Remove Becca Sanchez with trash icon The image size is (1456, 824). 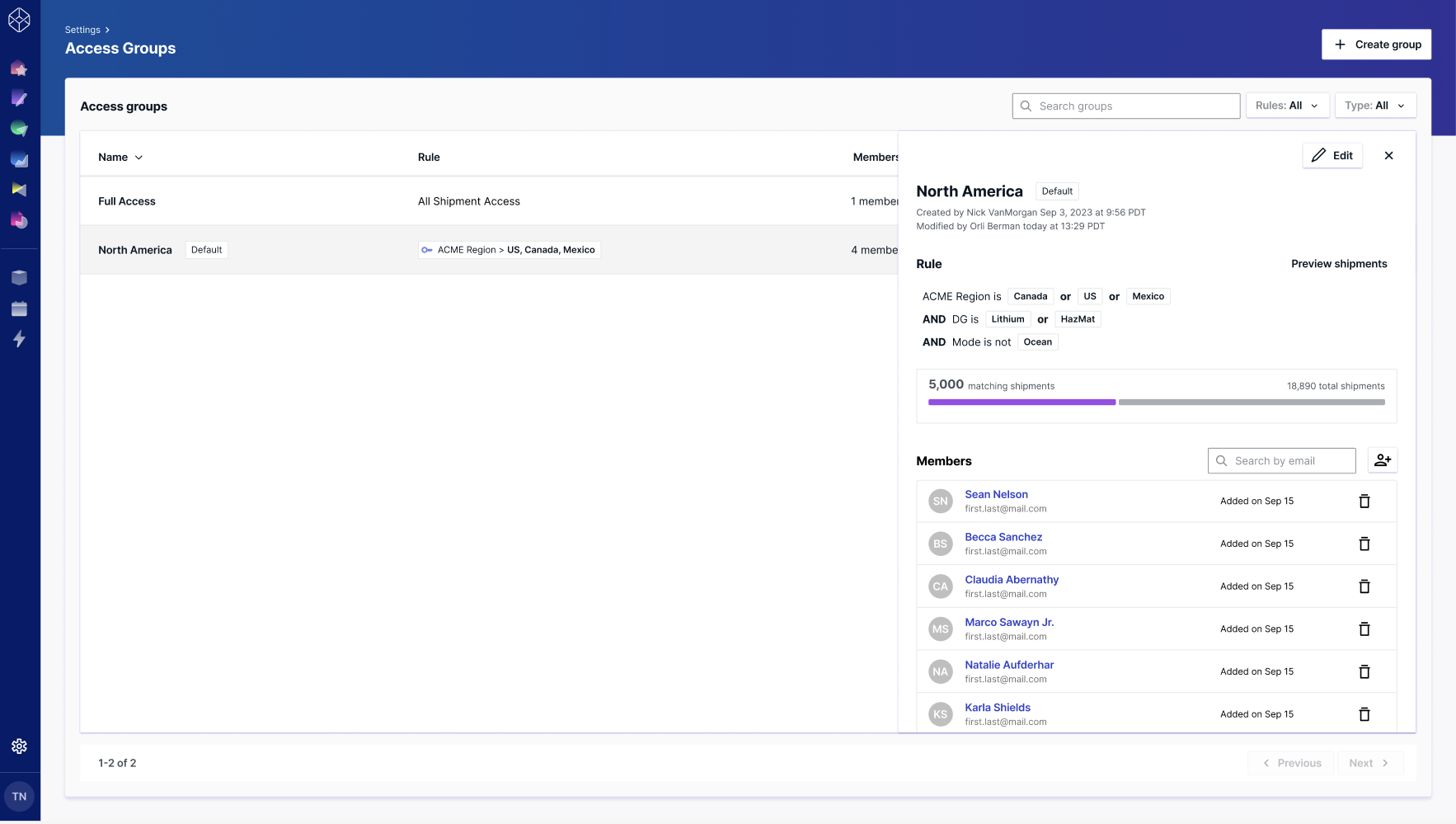(1364, 544)
